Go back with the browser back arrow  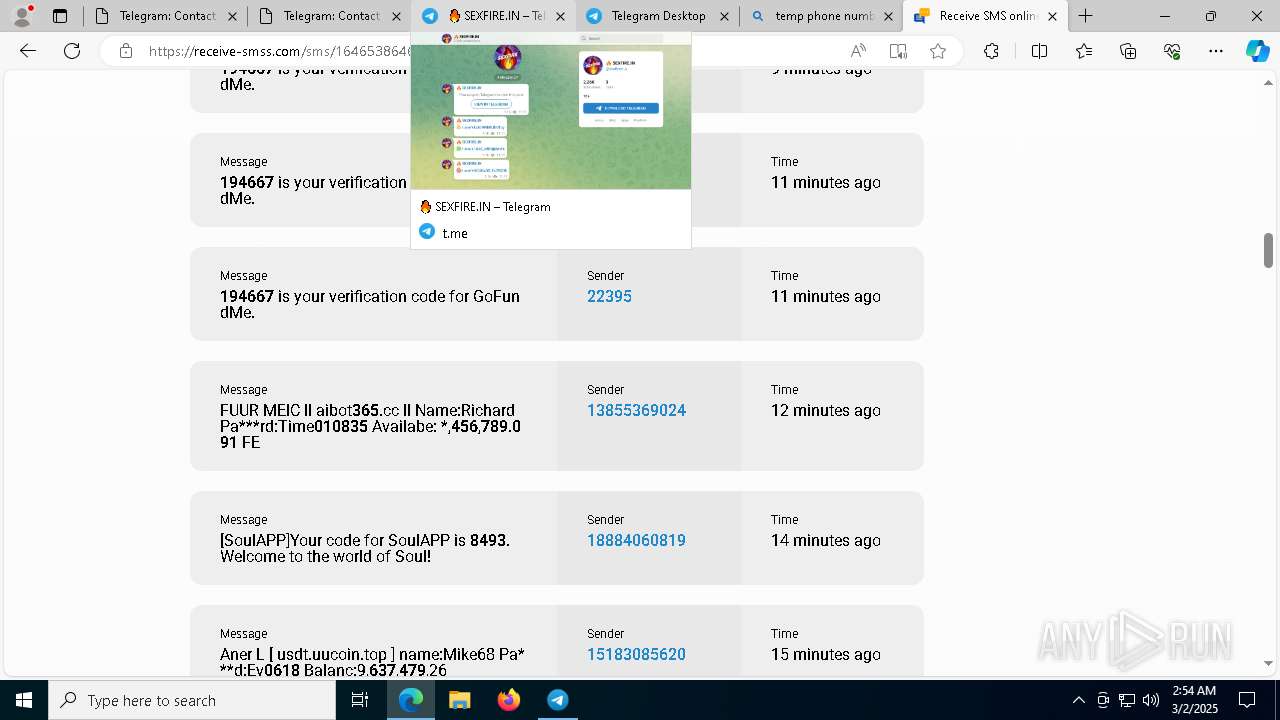(x=28, y=51)
